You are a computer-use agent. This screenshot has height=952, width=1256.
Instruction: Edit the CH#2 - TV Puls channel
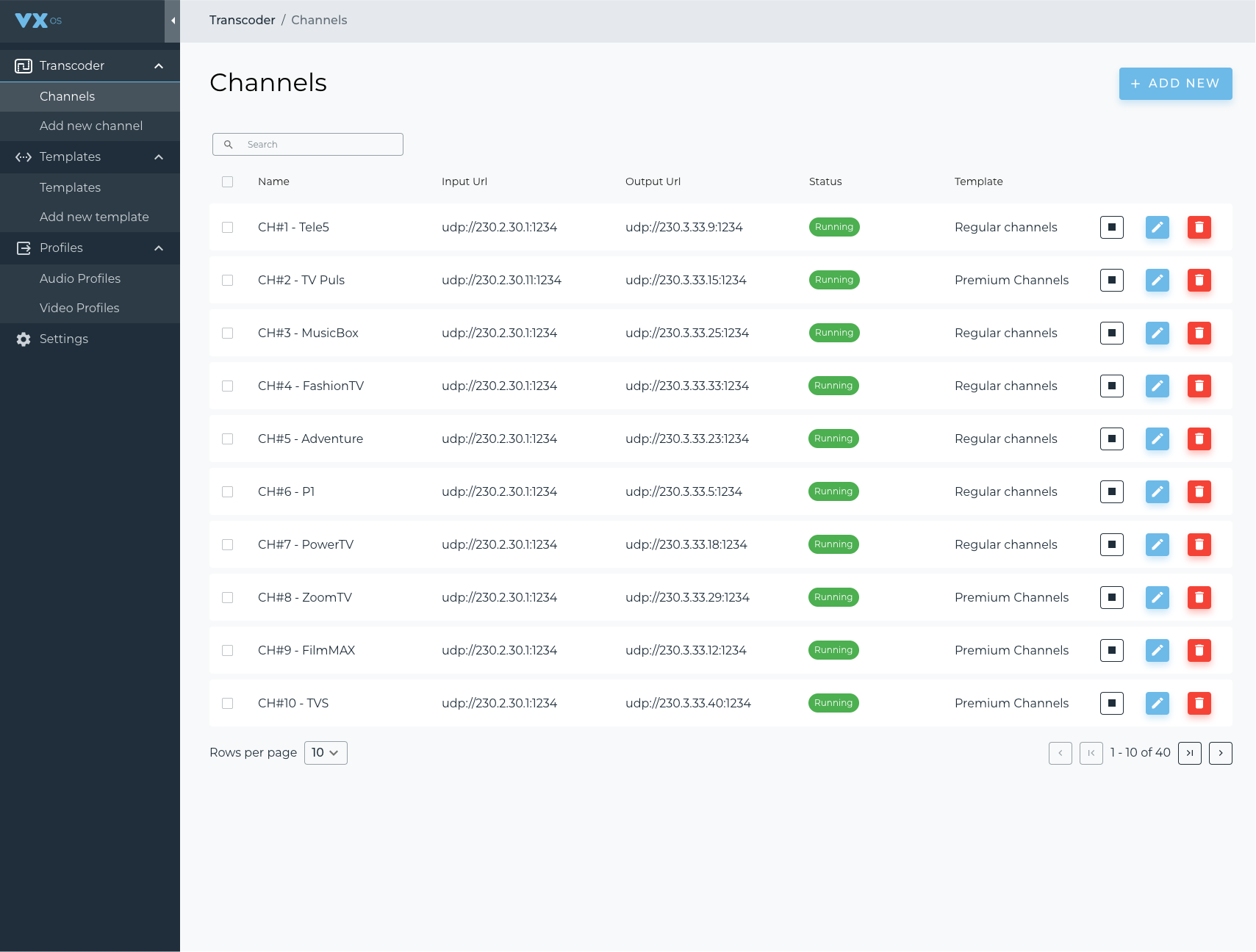pos(1157,280)
